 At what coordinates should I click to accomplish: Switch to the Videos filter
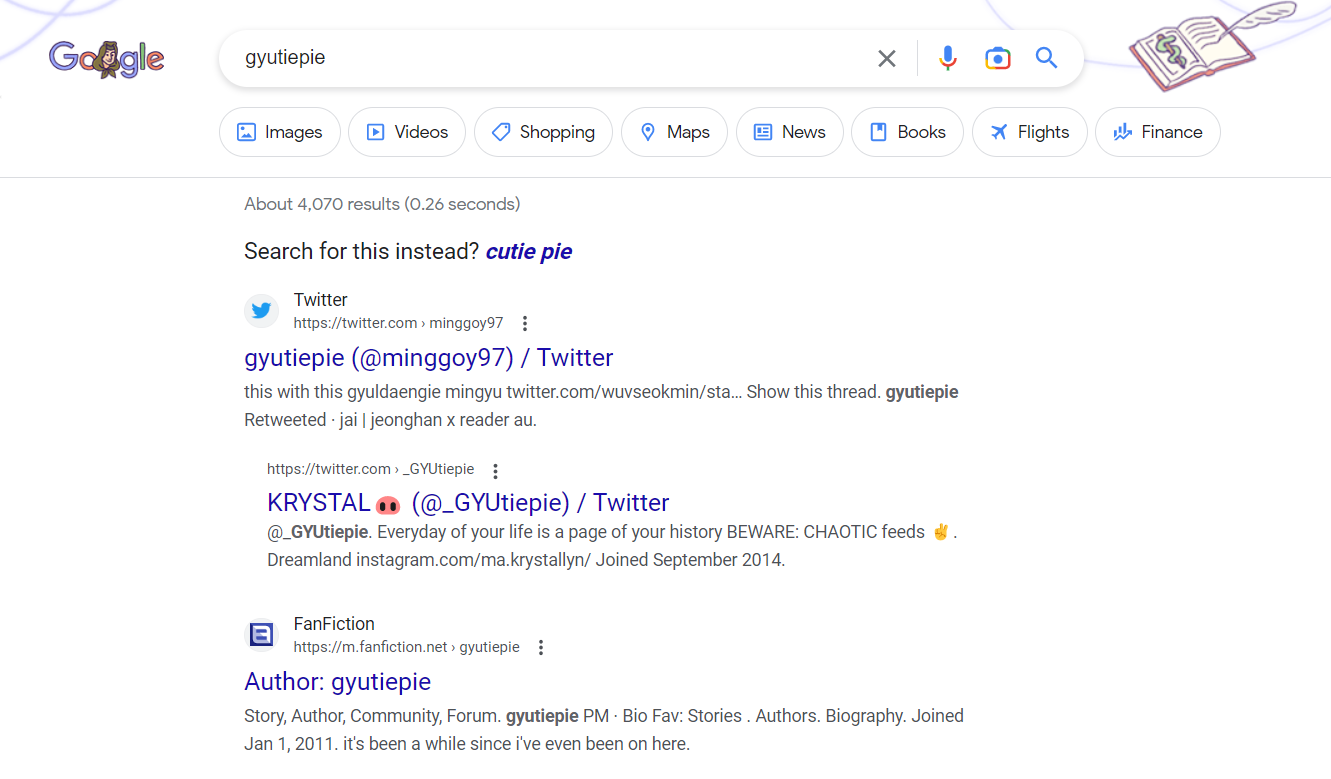click(x=407, y=132)
